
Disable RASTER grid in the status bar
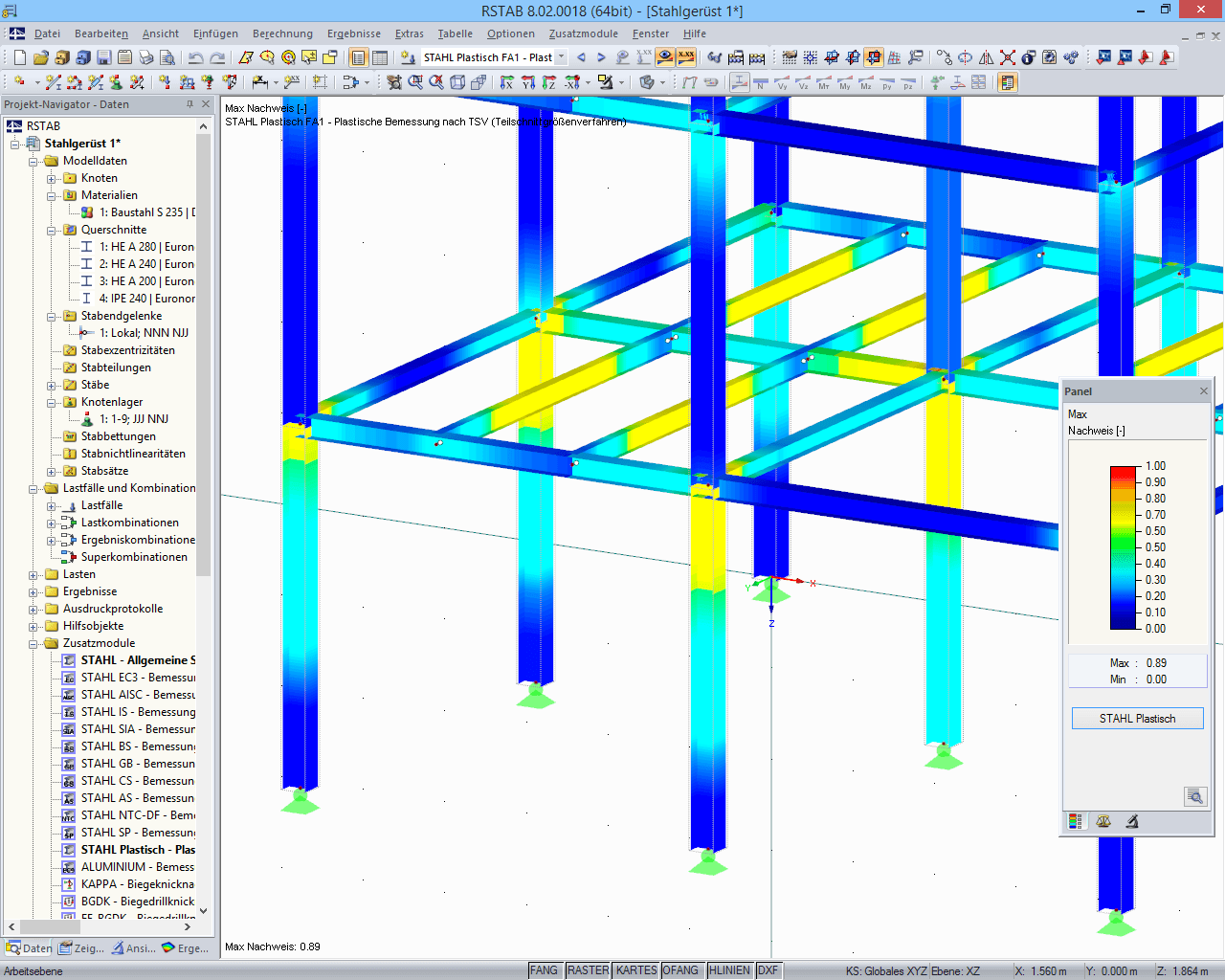(x=588, y=969)
